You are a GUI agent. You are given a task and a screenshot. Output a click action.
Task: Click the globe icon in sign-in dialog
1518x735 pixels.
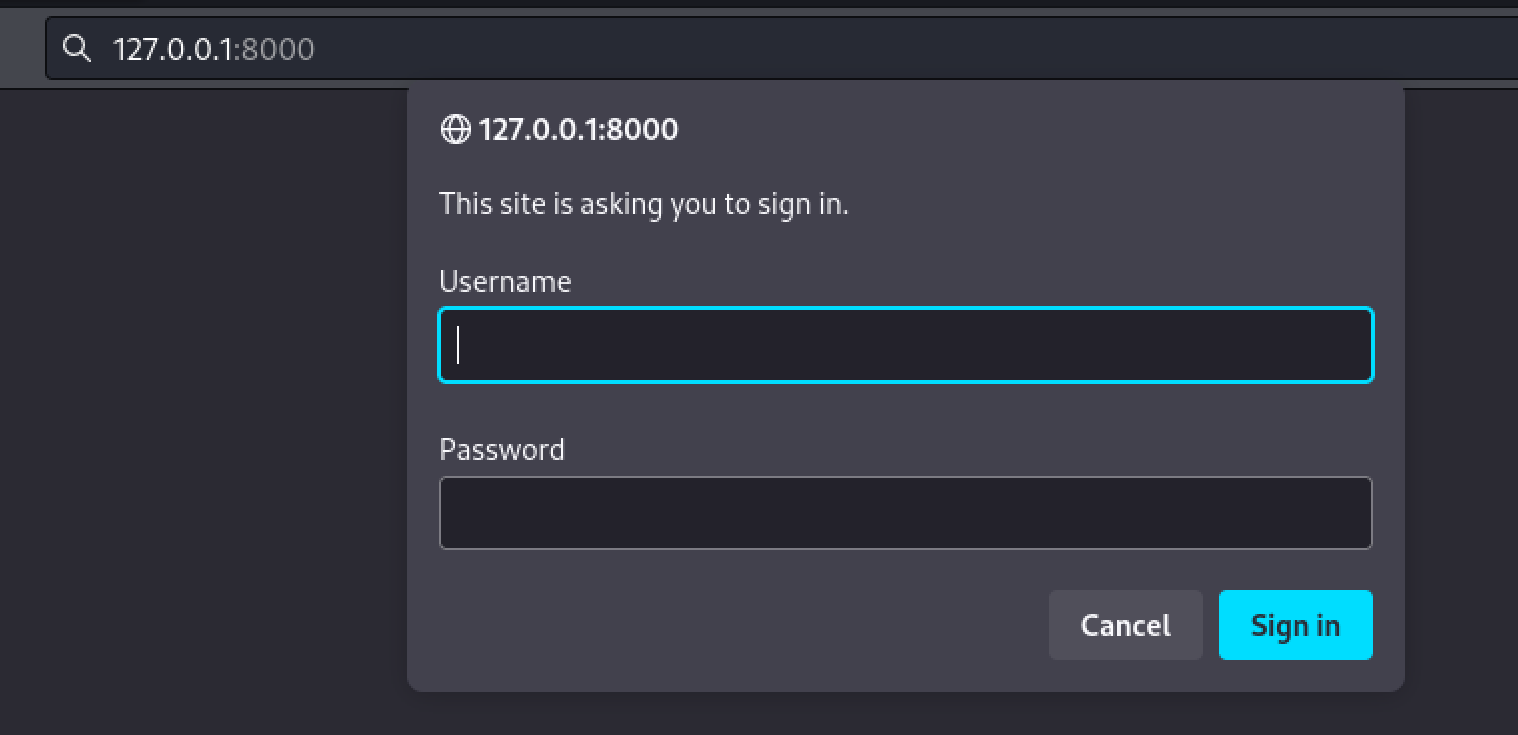pos(455,129)
